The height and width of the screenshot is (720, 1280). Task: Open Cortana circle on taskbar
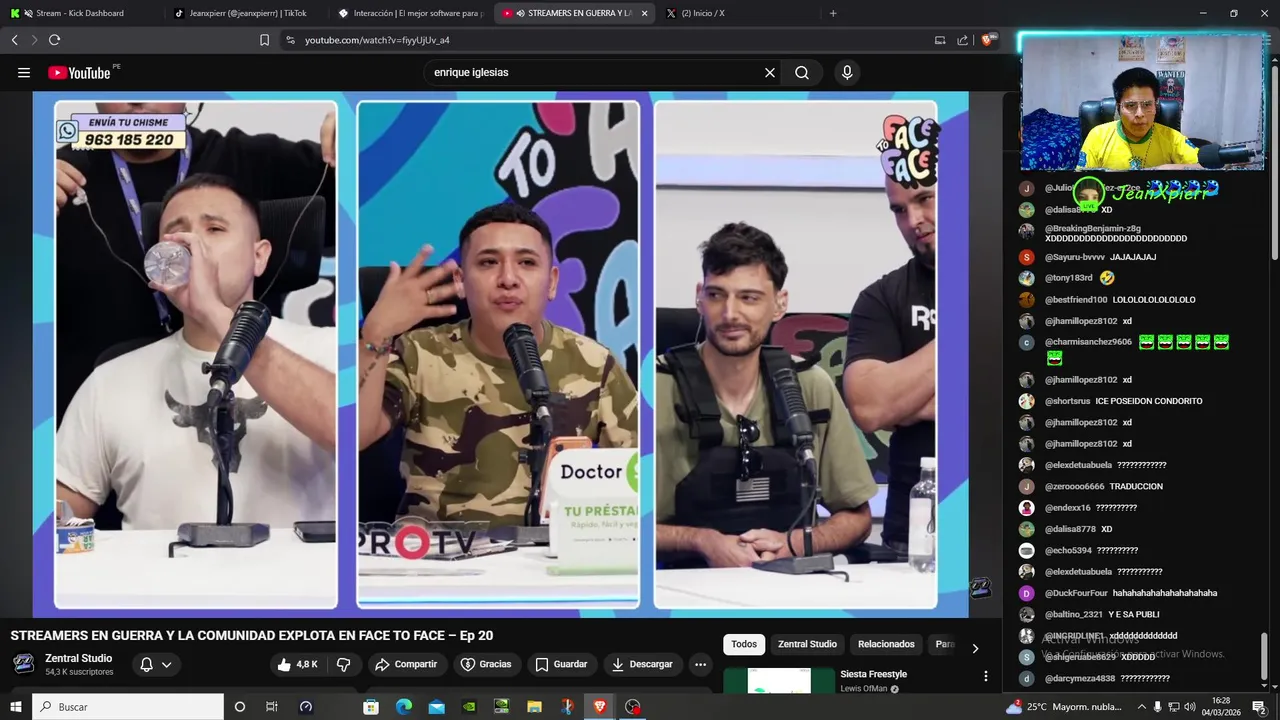pyautogui.click(x=239, y=706)
